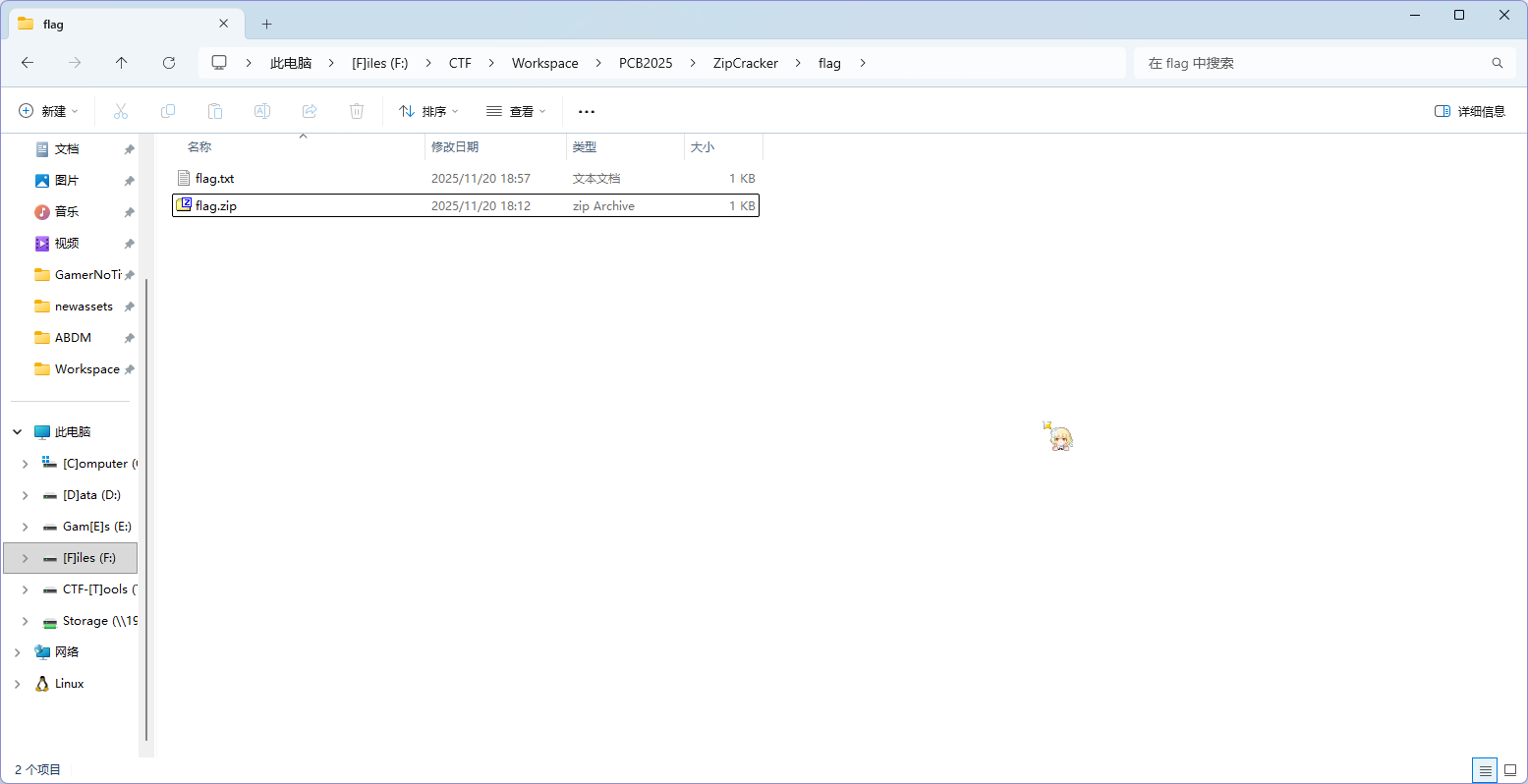Switch to large thumbnails view layout
The image size is (1528, 784).
1510,770
